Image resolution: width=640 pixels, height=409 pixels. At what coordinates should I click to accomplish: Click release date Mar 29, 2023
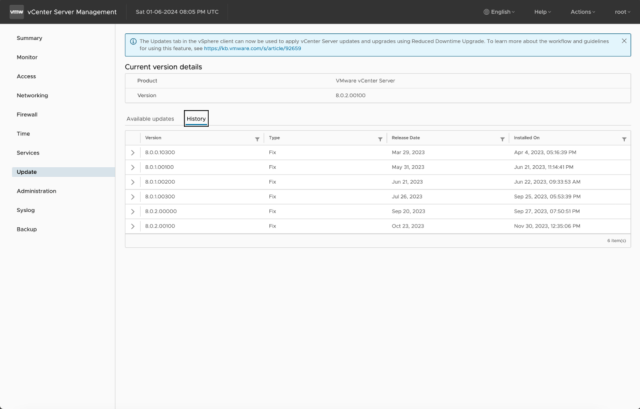click(408, 152)
